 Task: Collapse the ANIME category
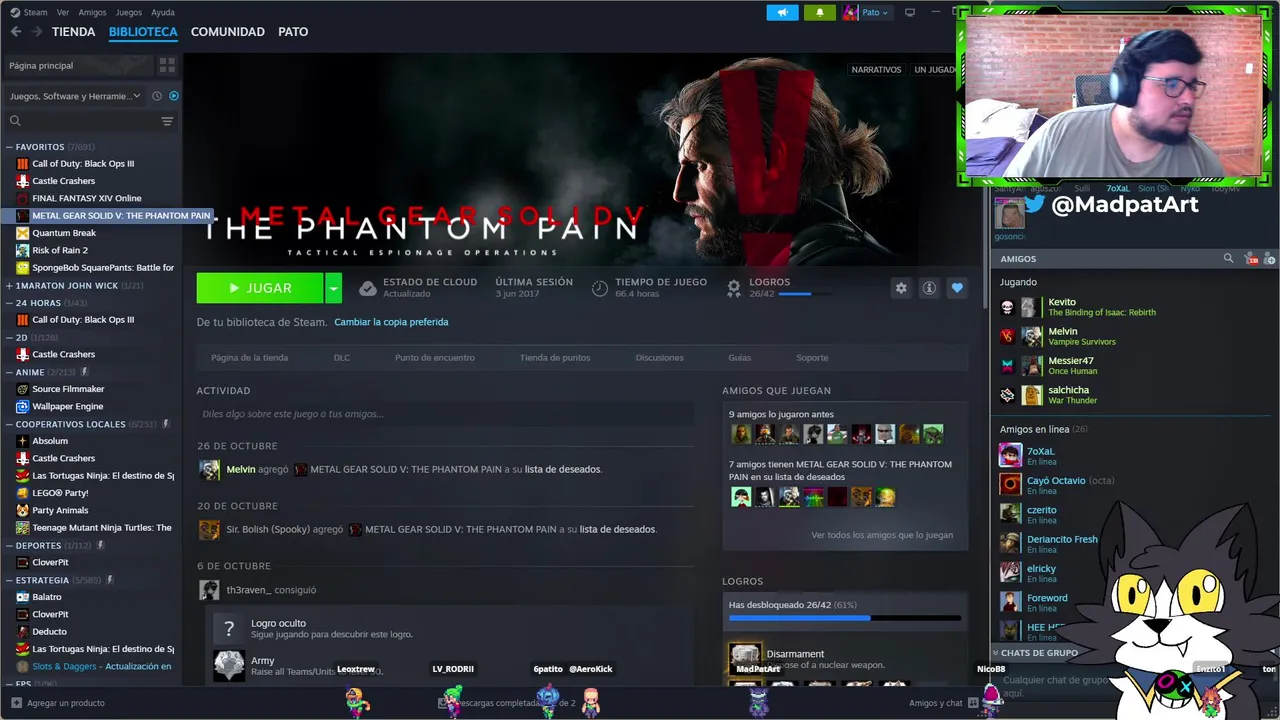coord(9,372)
